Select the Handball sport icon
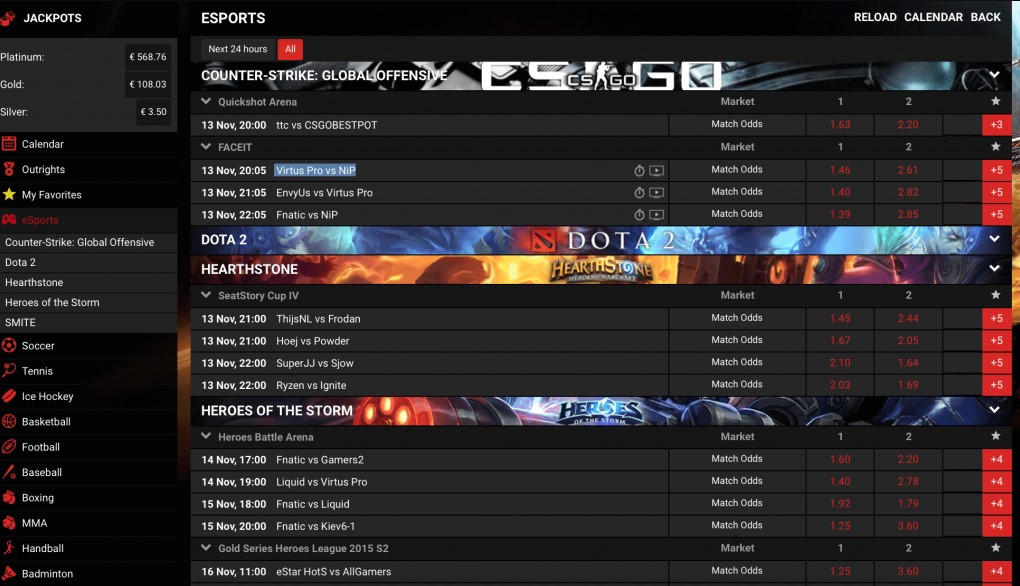The width and height of the screenshot is (1020, 586). [9, 548]
